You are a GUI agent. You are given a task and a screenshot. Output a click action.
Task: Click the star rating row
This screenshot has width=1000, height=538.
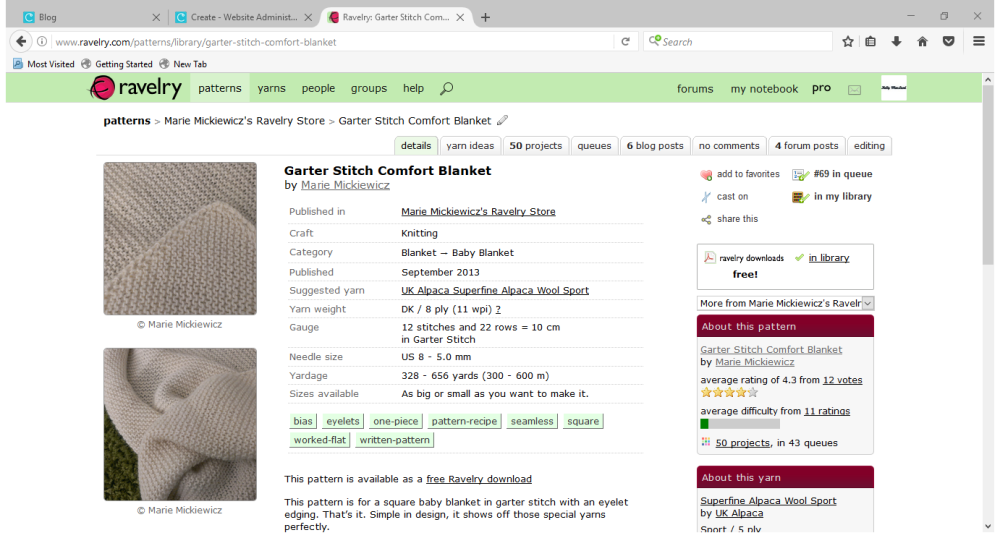click(730, 393)
